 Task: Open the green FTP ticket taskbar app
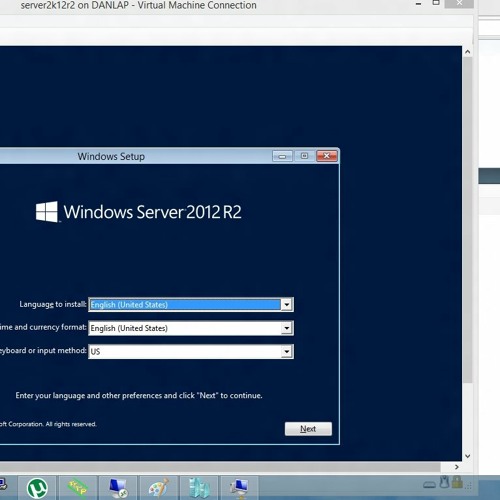(78, 488)
